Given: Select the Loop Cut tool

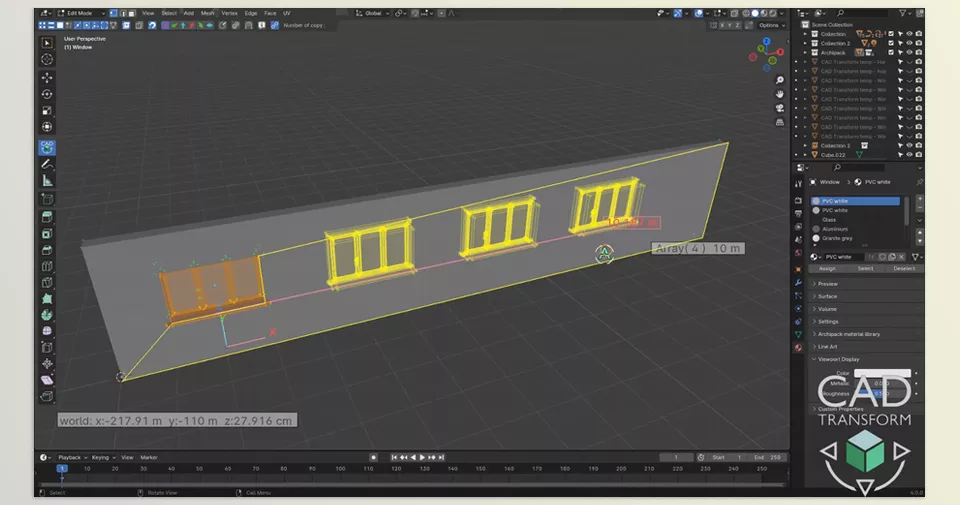Looking at the screenshot, I should point(47,267).
